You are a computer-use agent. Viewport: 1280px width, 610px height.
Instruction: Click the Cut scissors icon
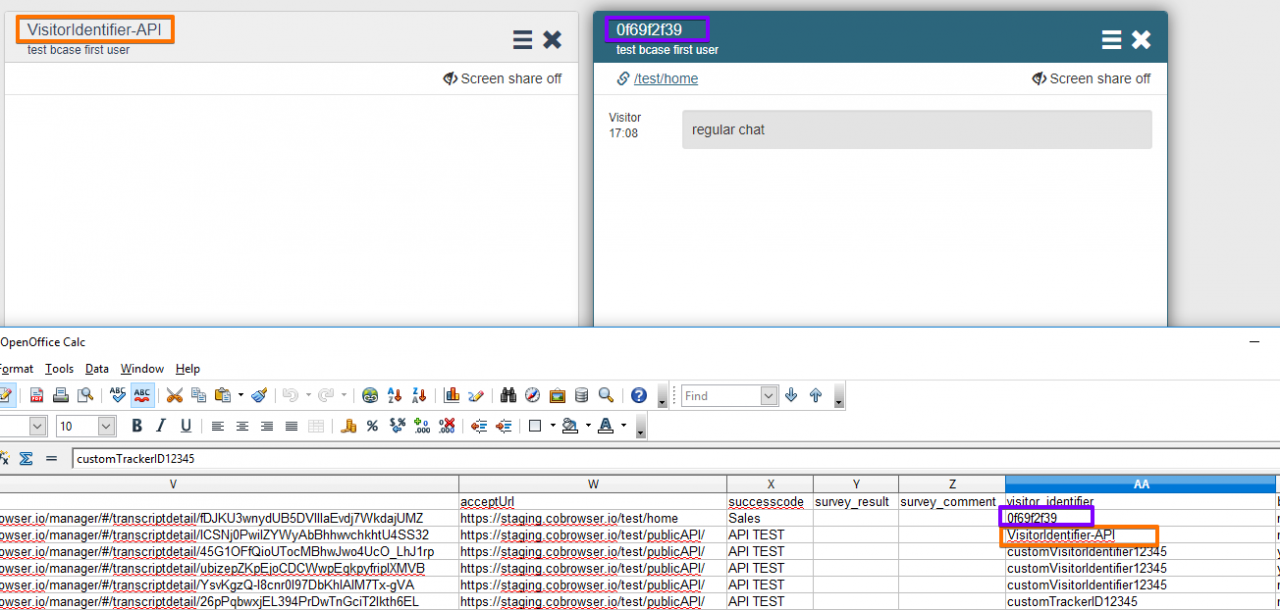tap(174, 396)
